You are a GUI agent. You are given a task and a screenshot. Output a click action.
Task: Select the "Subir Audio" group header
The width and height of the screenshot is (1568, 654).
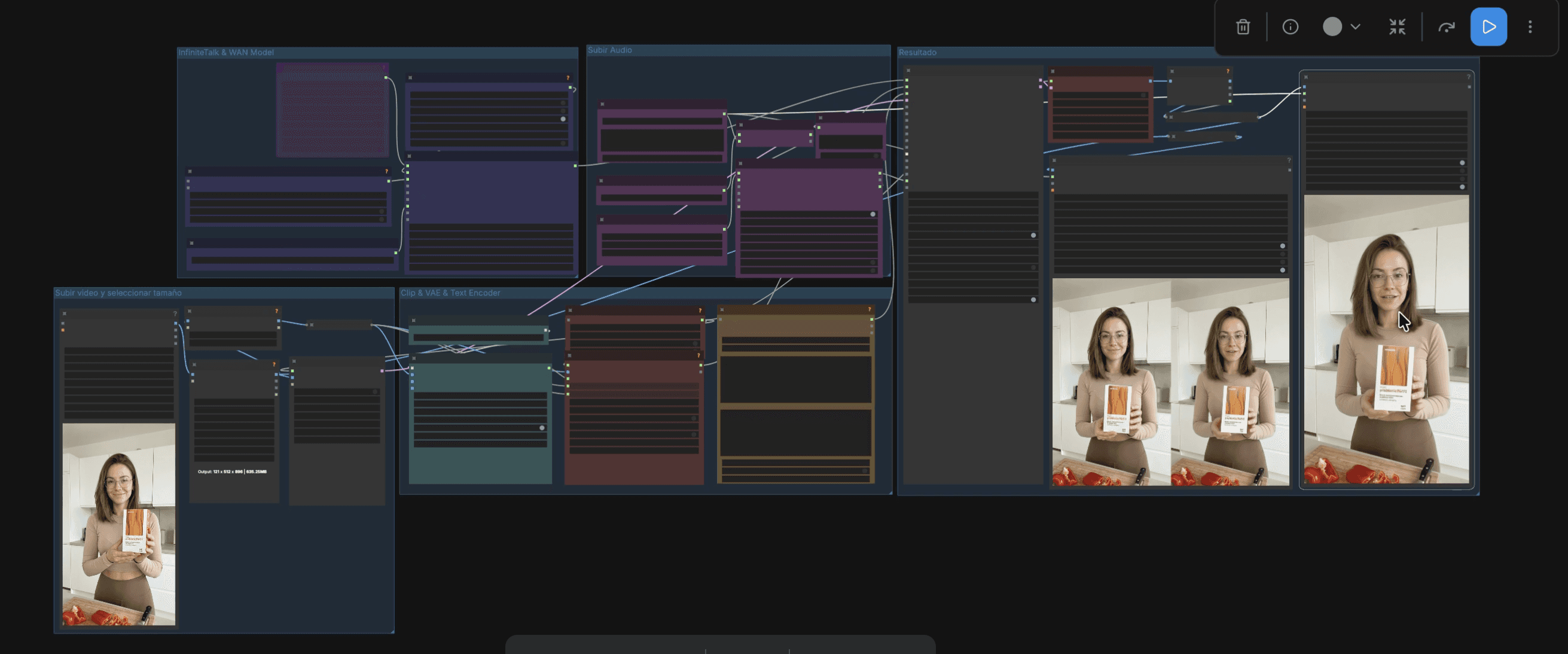[609, 50]
